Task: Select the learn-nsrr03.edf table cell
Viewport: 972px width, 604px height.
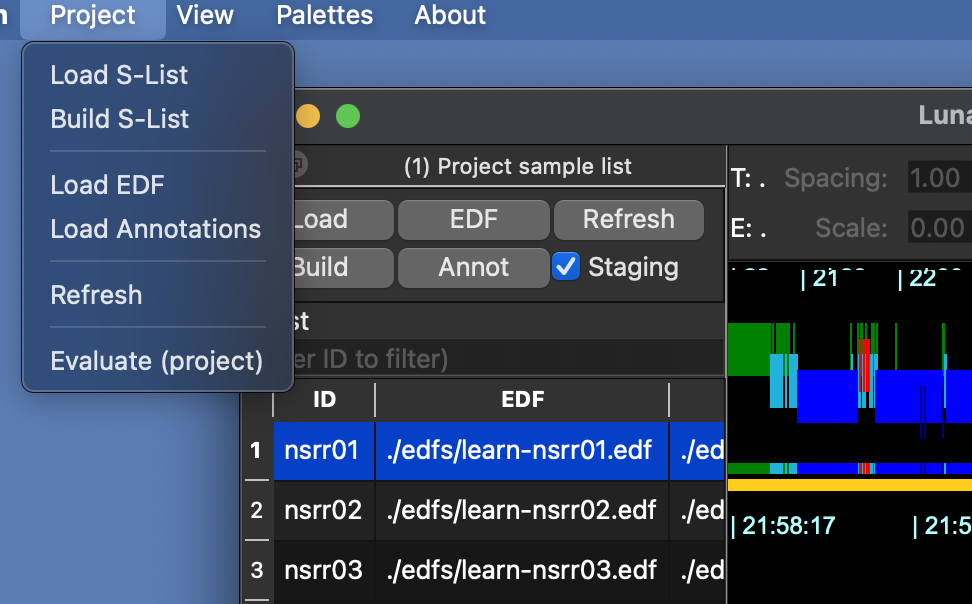Action: click(x=521, y=570)
